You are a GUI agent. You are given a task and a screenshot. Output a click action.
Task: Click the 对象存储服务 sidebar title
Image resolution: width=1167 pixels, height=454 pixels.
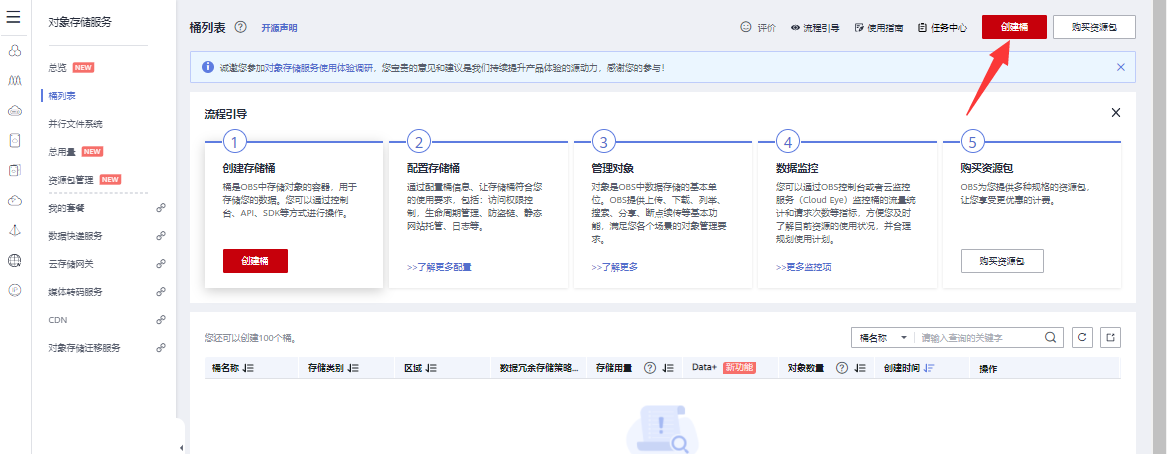pos(80,22)
